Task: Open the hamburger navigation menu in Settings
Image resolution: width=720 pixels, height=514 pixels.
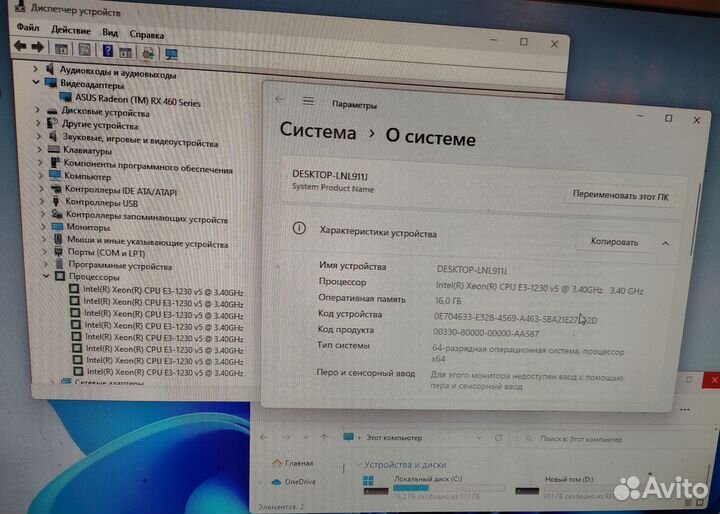Action: (308, 102)
